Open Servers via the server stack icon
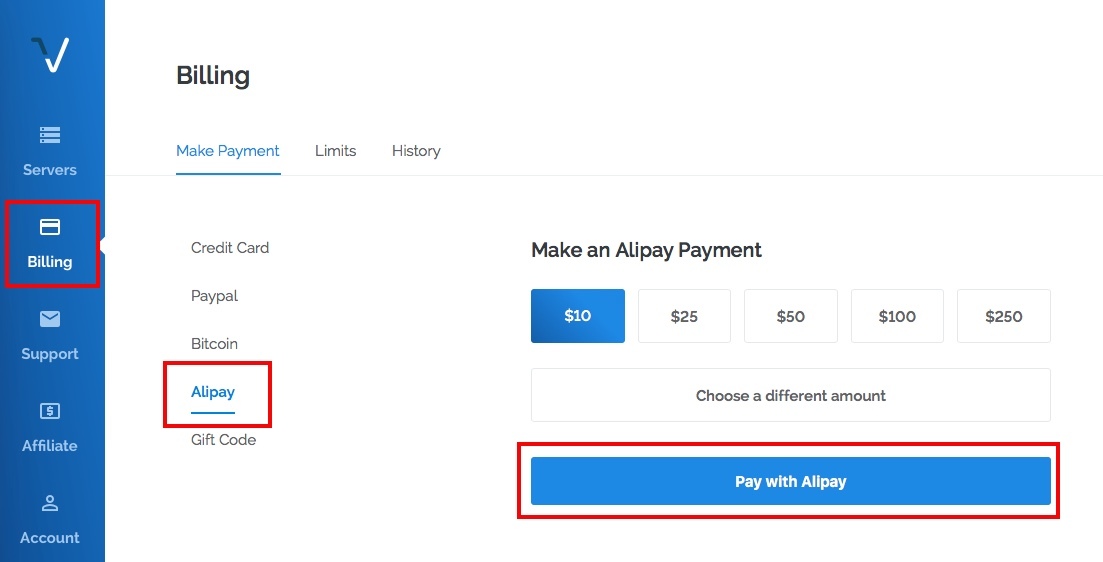The height and width of the screenshot is (562, 1103). [50, 134]
